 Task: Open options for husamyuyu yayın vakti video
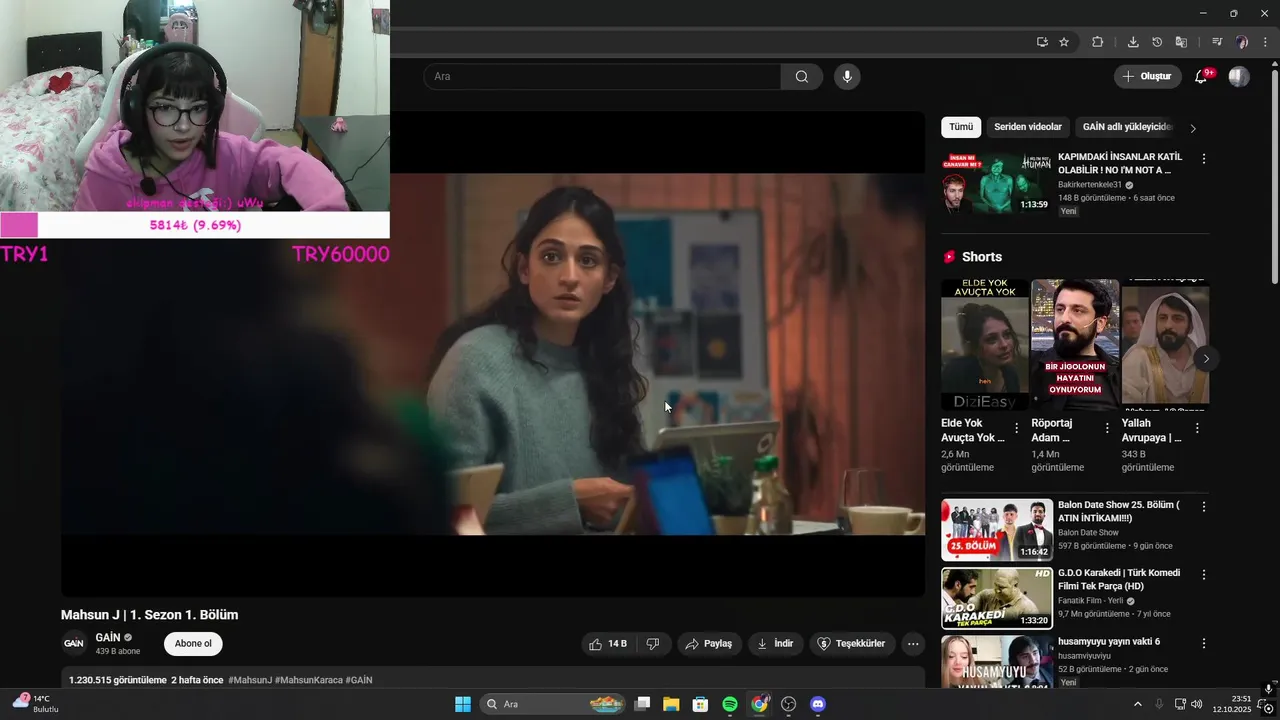click(1204, 643)
